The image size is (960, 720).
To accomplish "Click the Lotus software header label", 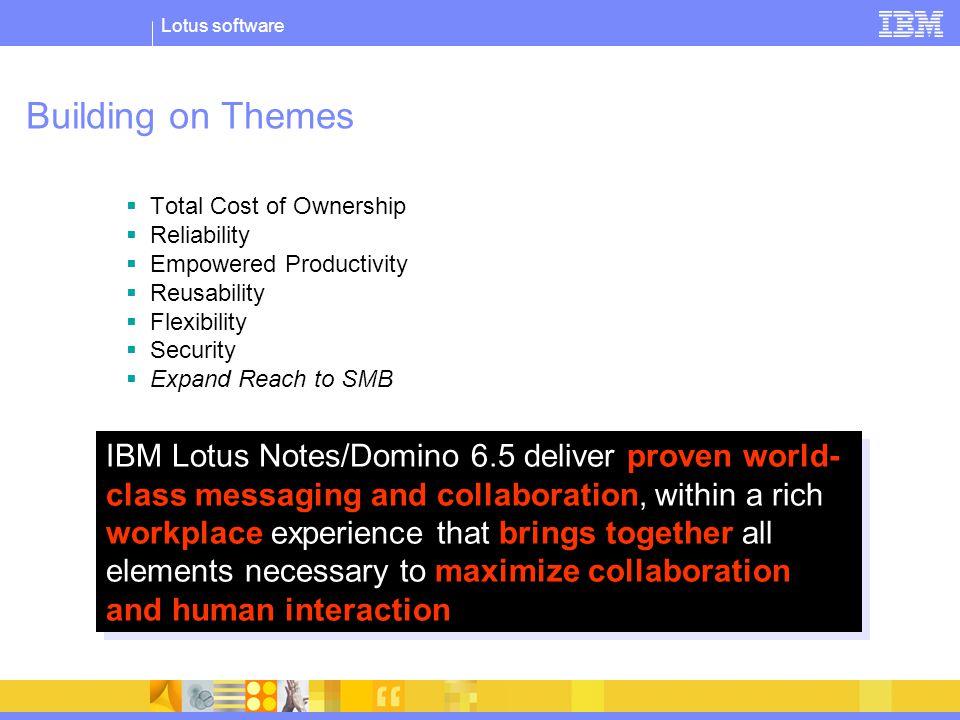I will click(222, 26).
